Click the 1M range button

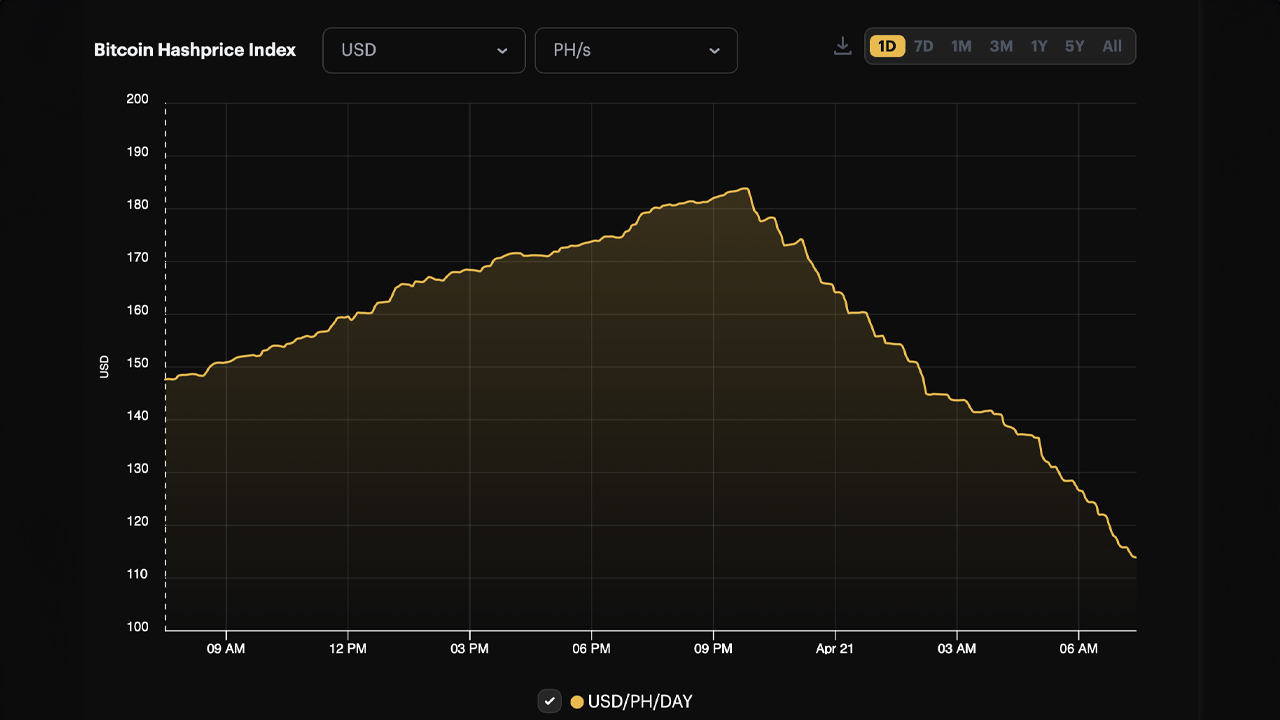[x=961, y=45]
